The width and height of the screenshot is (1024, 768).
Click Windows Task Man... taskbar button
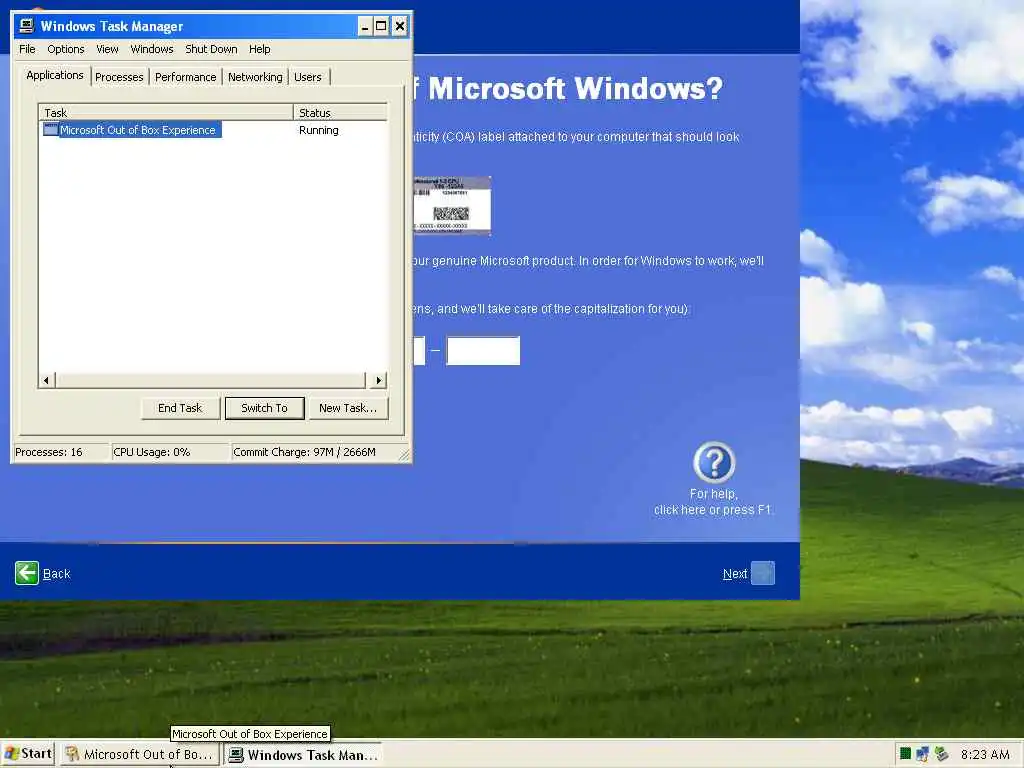304,754
